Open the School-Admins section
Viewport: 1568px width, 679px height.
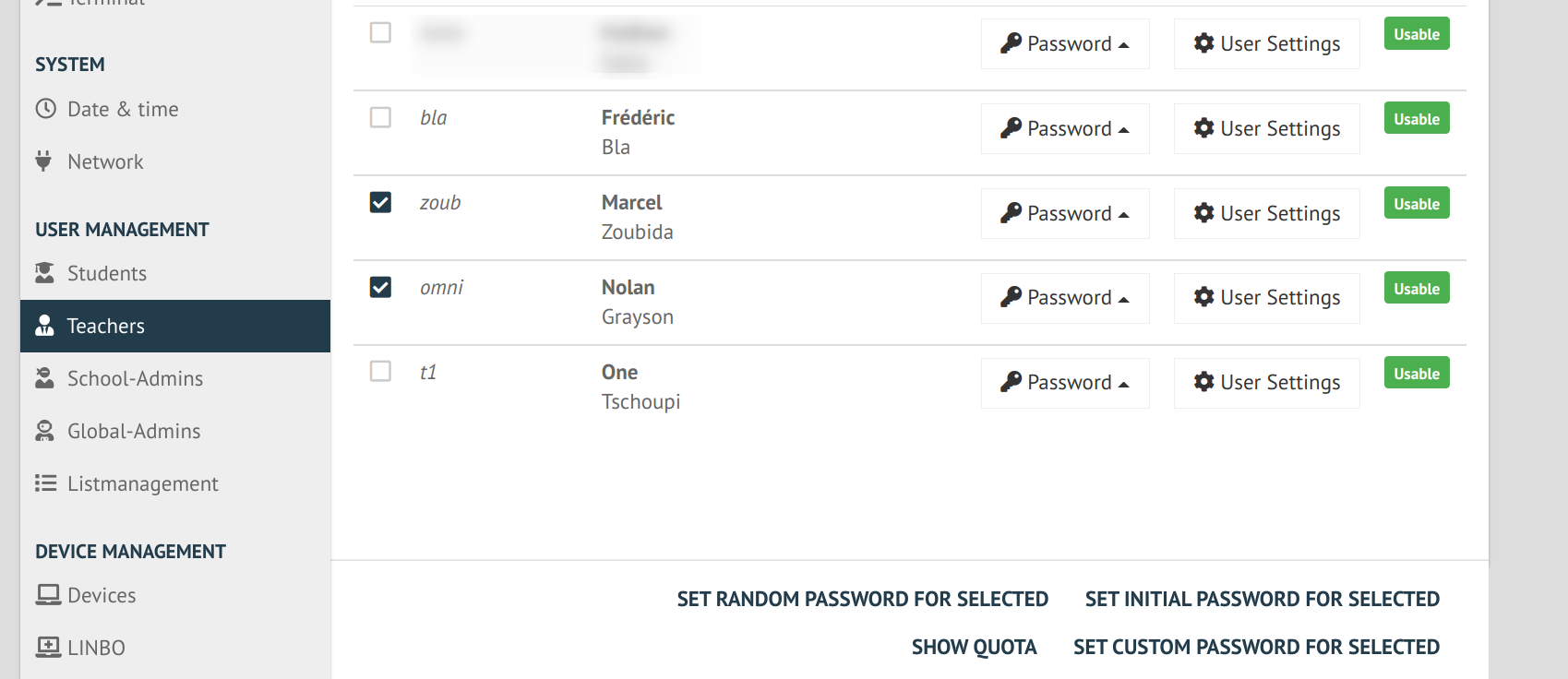[134, 378]
